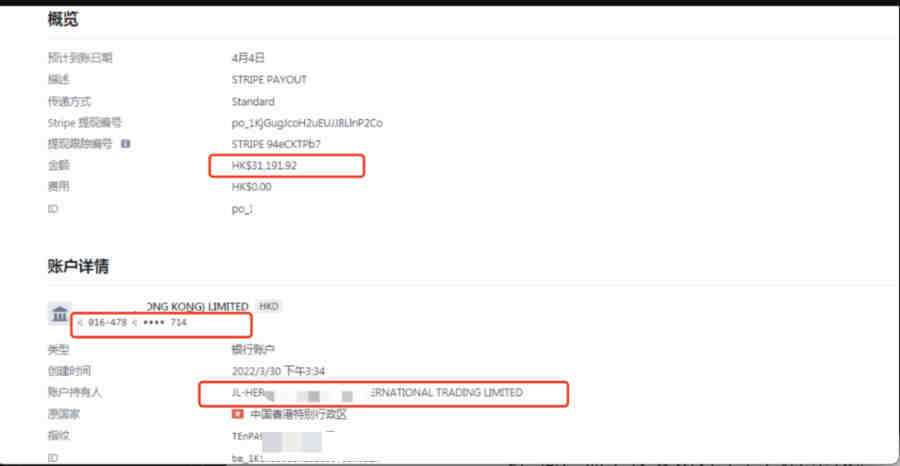Viewport: 900px width, 466px height.
Task: Click the STRIPE 94eCKTPb7 tracking number
Action: [x=276, y=144]
